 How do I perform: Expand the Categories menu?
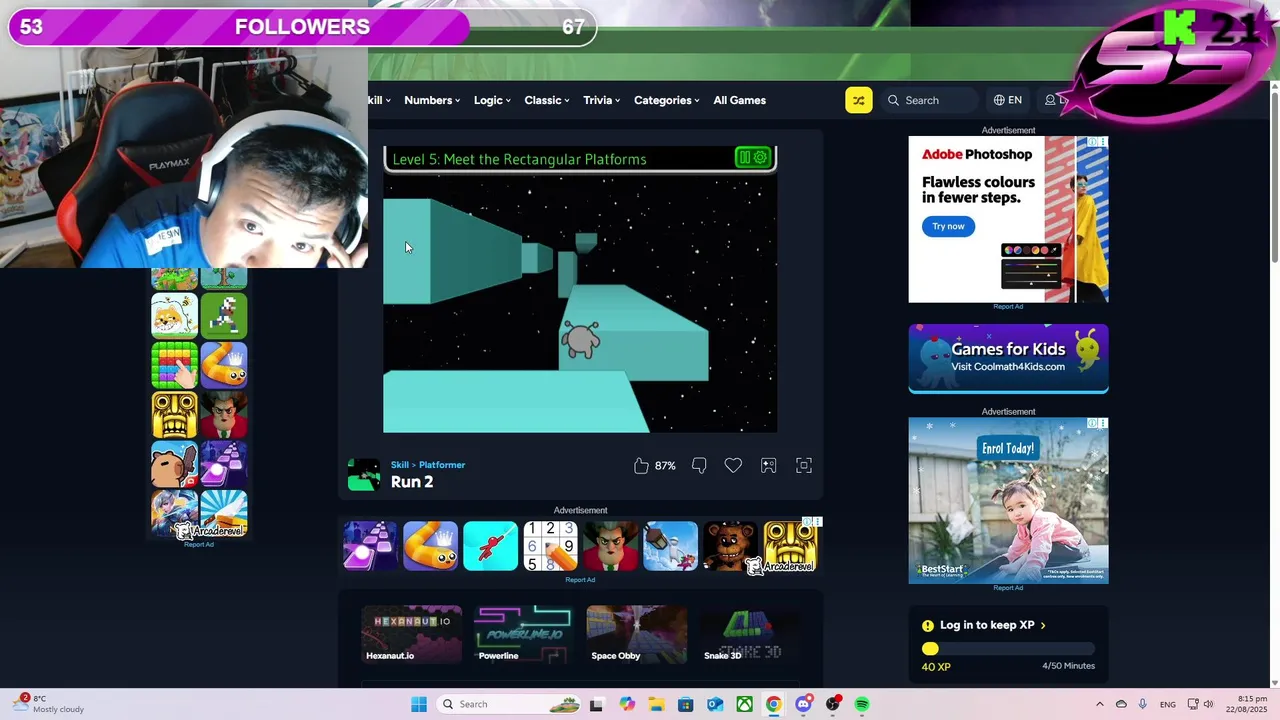667,100
